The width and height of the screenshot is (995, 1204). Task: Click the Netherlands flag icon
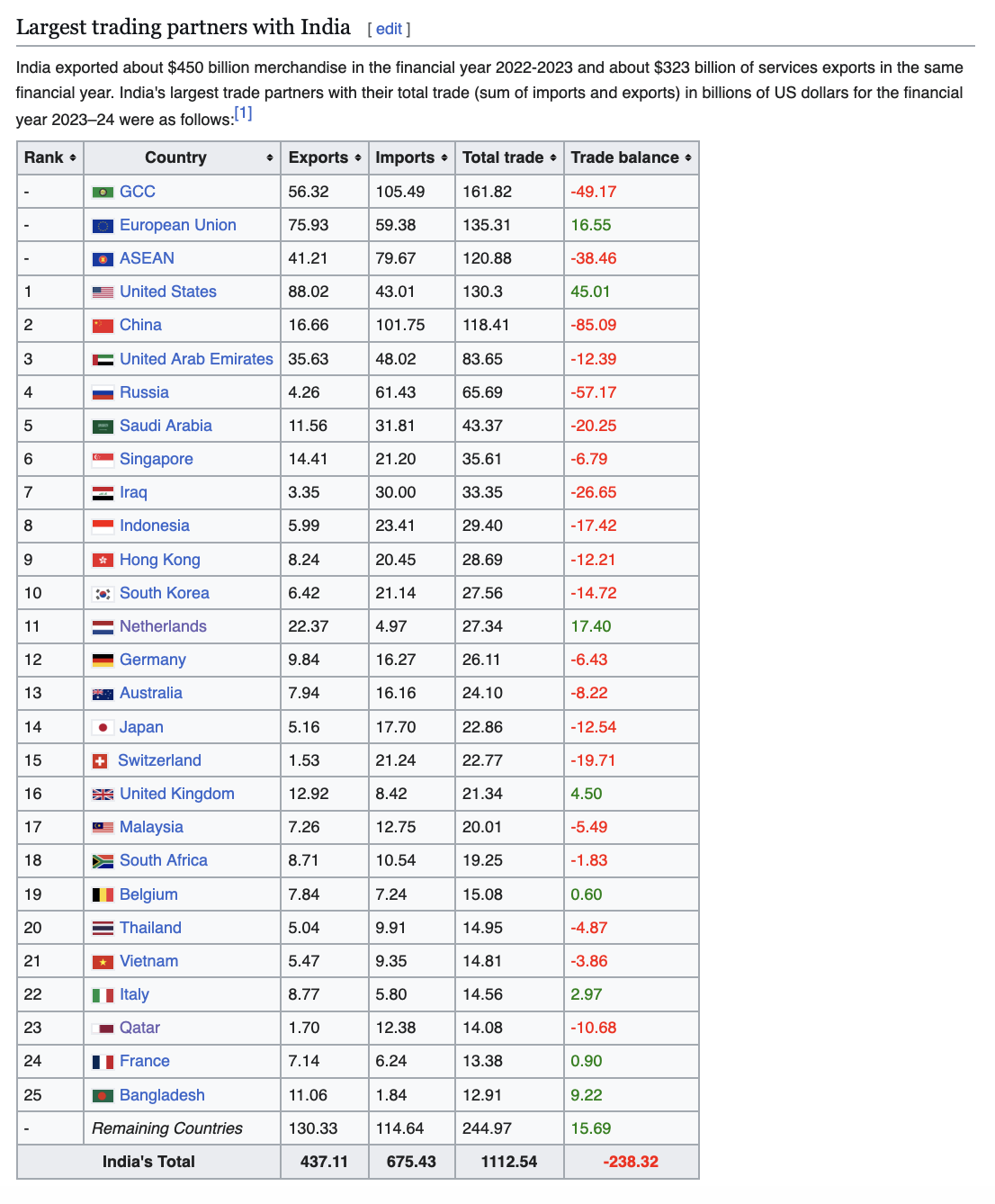(103, 627)
